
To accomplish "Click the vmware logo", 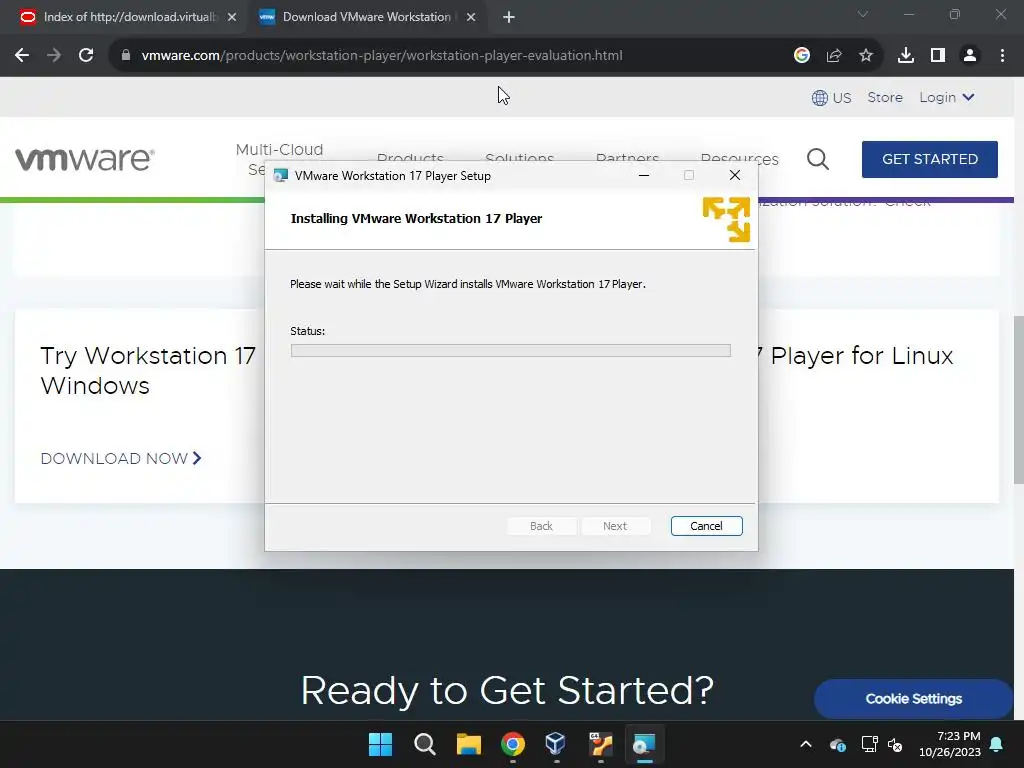I will click(x=85, y=159).
